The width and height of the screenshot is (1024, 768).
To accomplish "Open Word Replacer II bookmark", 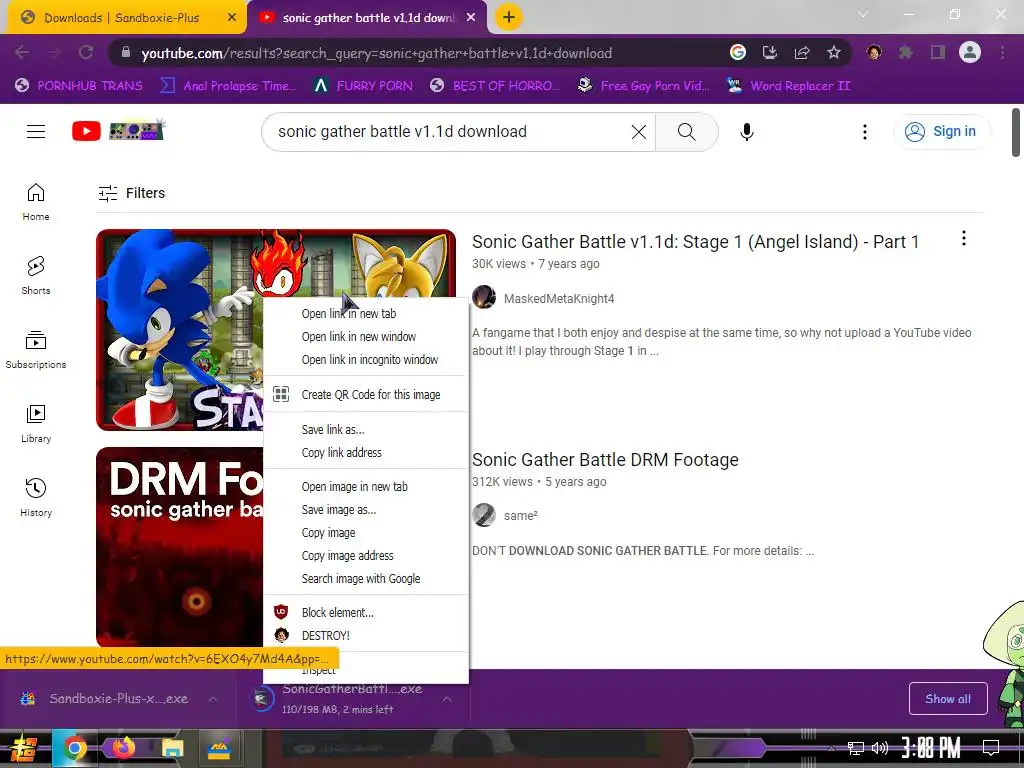I will coord(789,86).
